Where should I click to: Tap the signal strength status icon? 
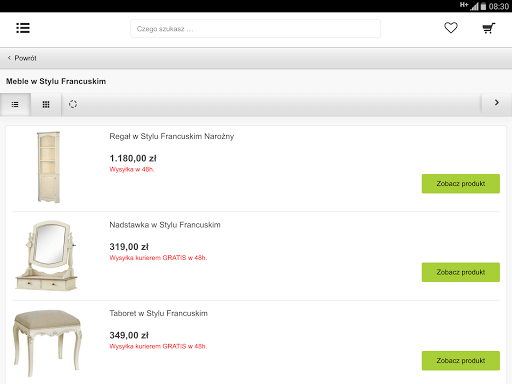[x=474, y=6]
